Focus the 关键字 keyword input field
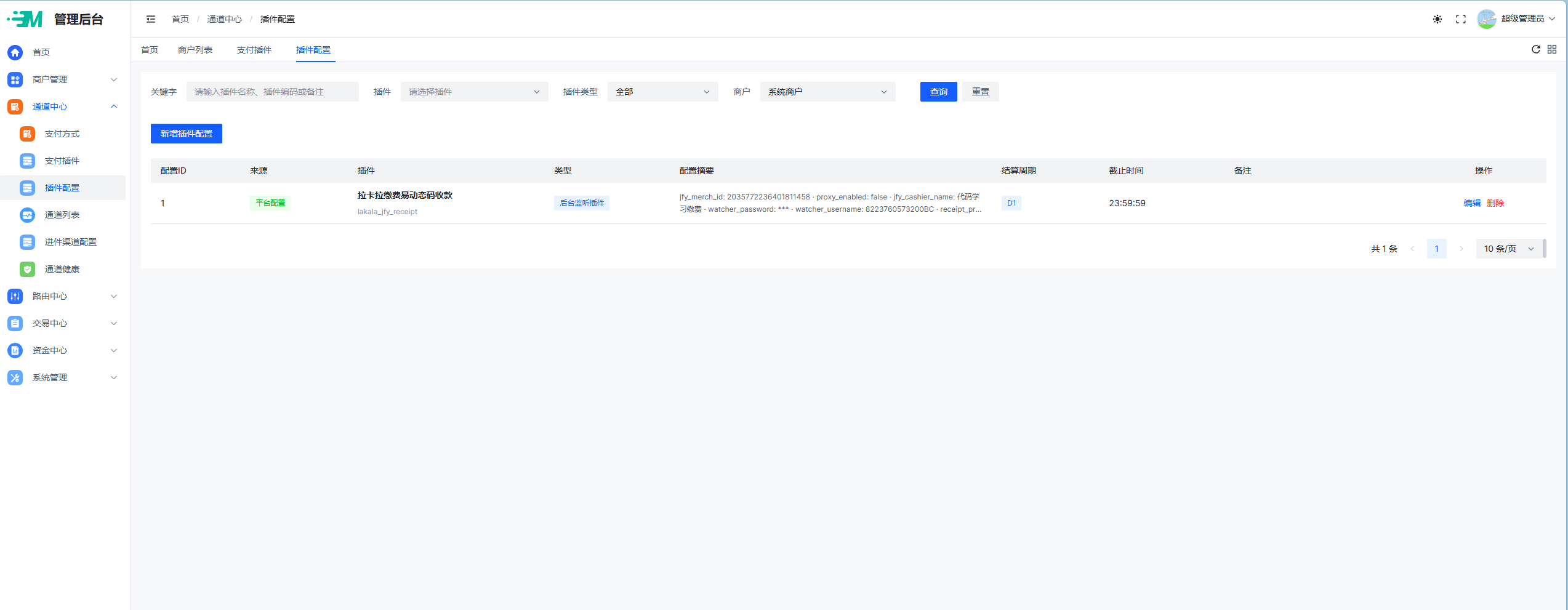 (x=273, y=92)
